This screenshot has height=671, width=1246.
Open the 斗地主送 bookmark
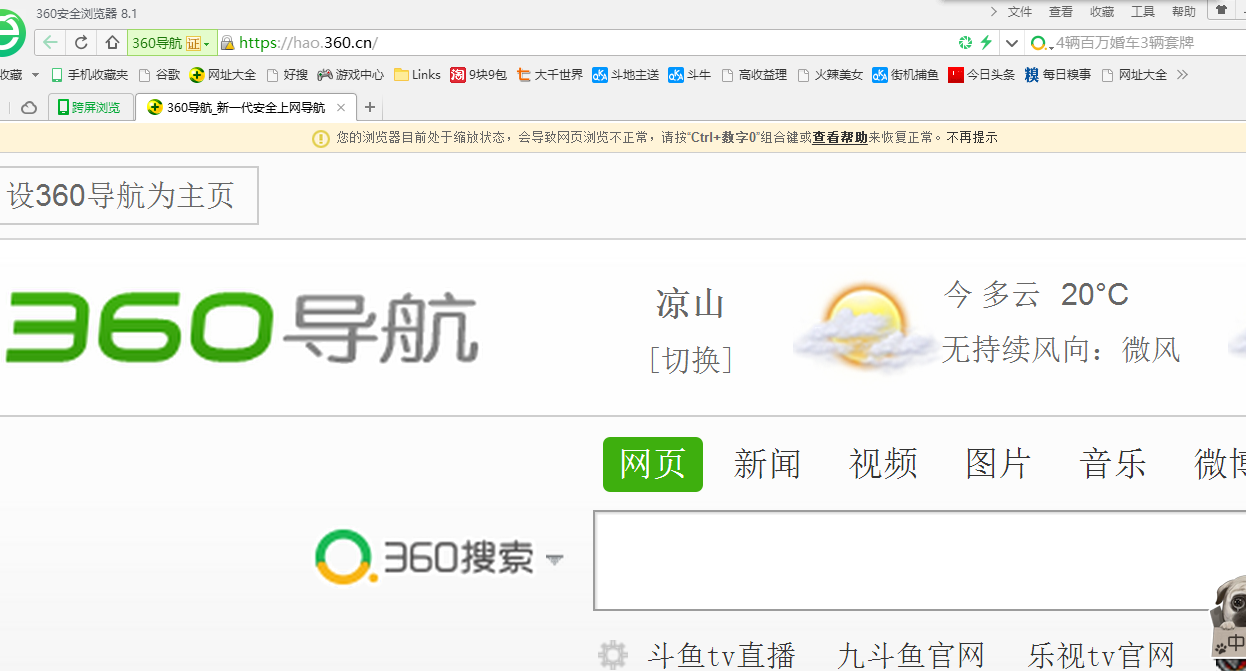coord(625,75)
